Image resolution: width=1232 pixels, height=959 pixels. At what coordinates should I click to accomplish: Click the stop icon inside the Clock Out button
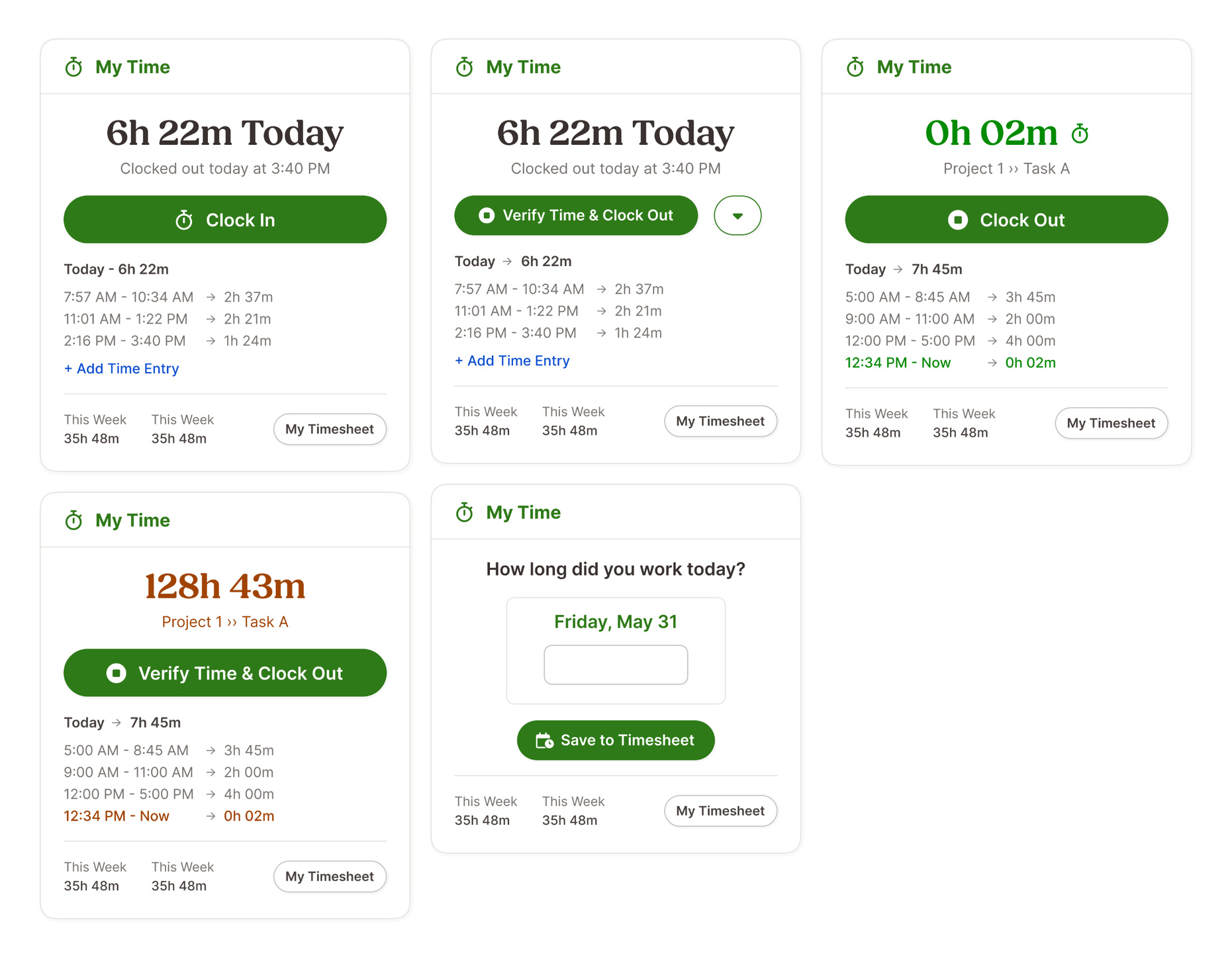[958, 220]
